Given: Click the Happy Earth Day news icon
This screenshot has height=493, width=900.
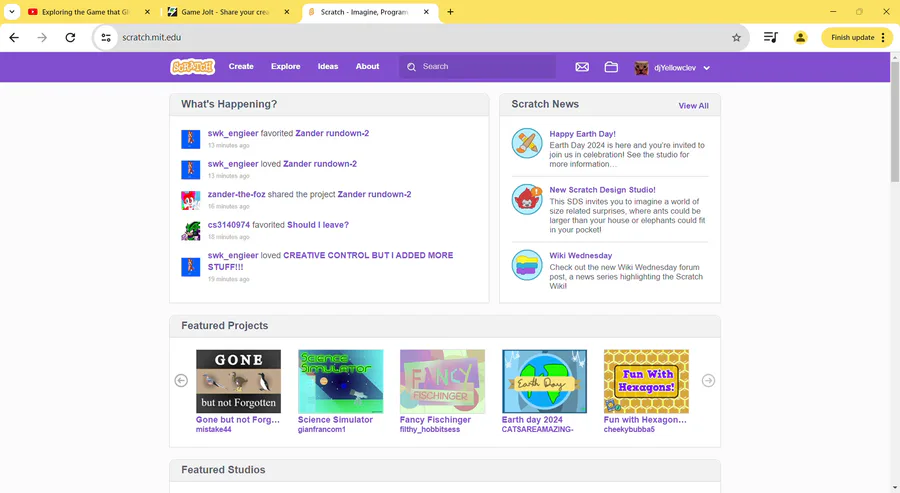Looking at the screenshot, I should (x=527, y=143).
